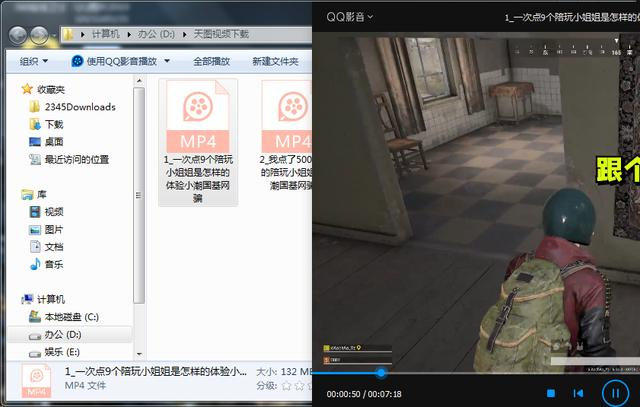Click the QQ影音 video playback area
The width and height of the screenshot is (640, 407).
(476, 202)
